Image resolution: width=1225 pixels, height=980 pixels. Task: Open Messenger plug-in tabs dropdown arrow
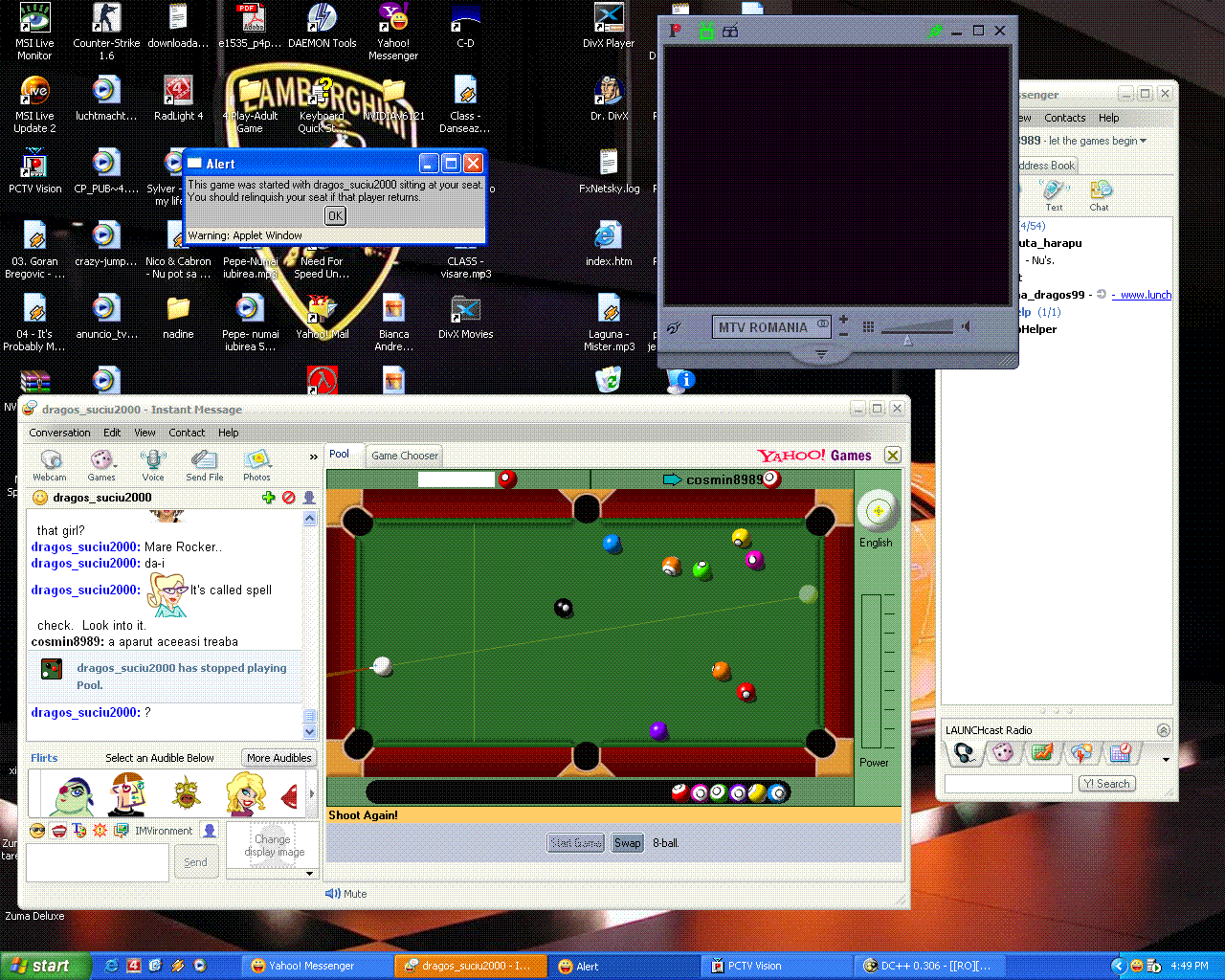click(x=1166, y=760)
